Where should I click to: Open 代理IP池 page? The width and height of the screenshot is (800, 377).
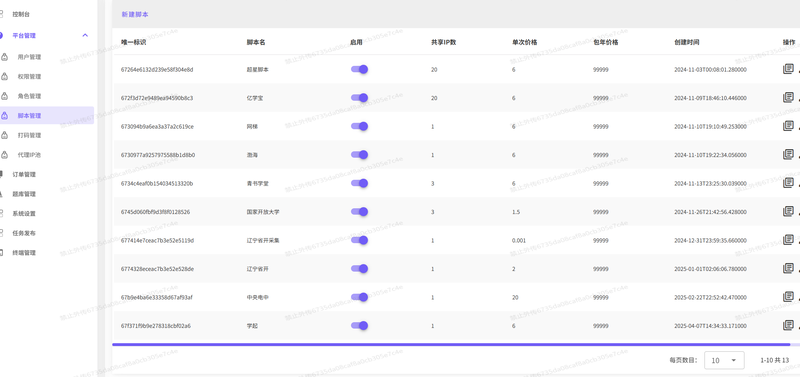pyautogui.click(x=29, y=155)
